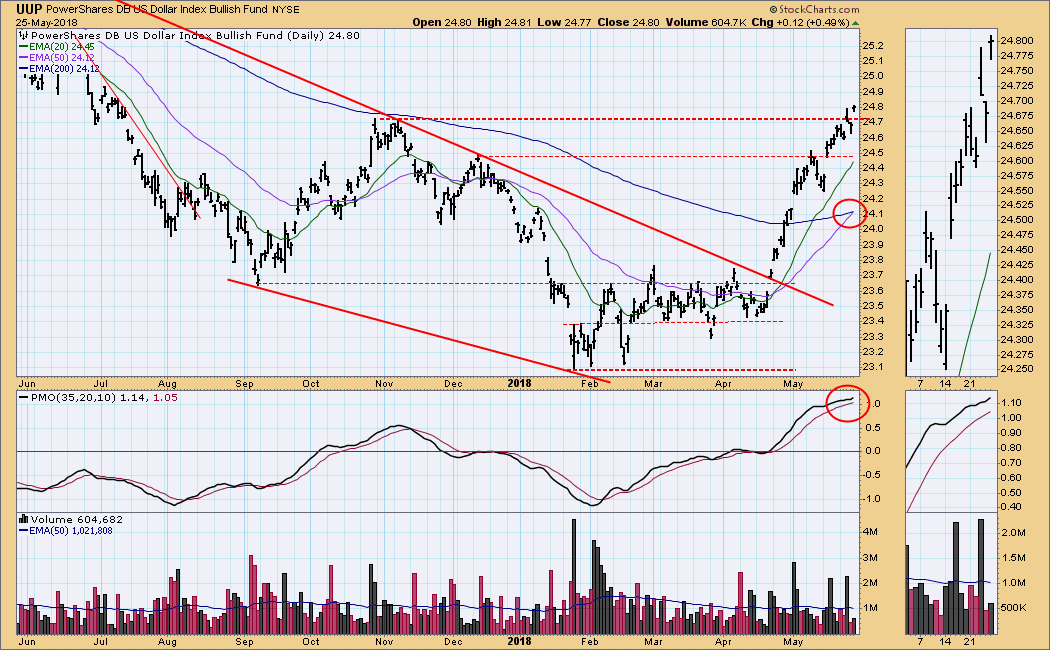This screenshot has width=1050, height=650.
Task: Click the date 25-May-2018
Action: coord(47,22)
